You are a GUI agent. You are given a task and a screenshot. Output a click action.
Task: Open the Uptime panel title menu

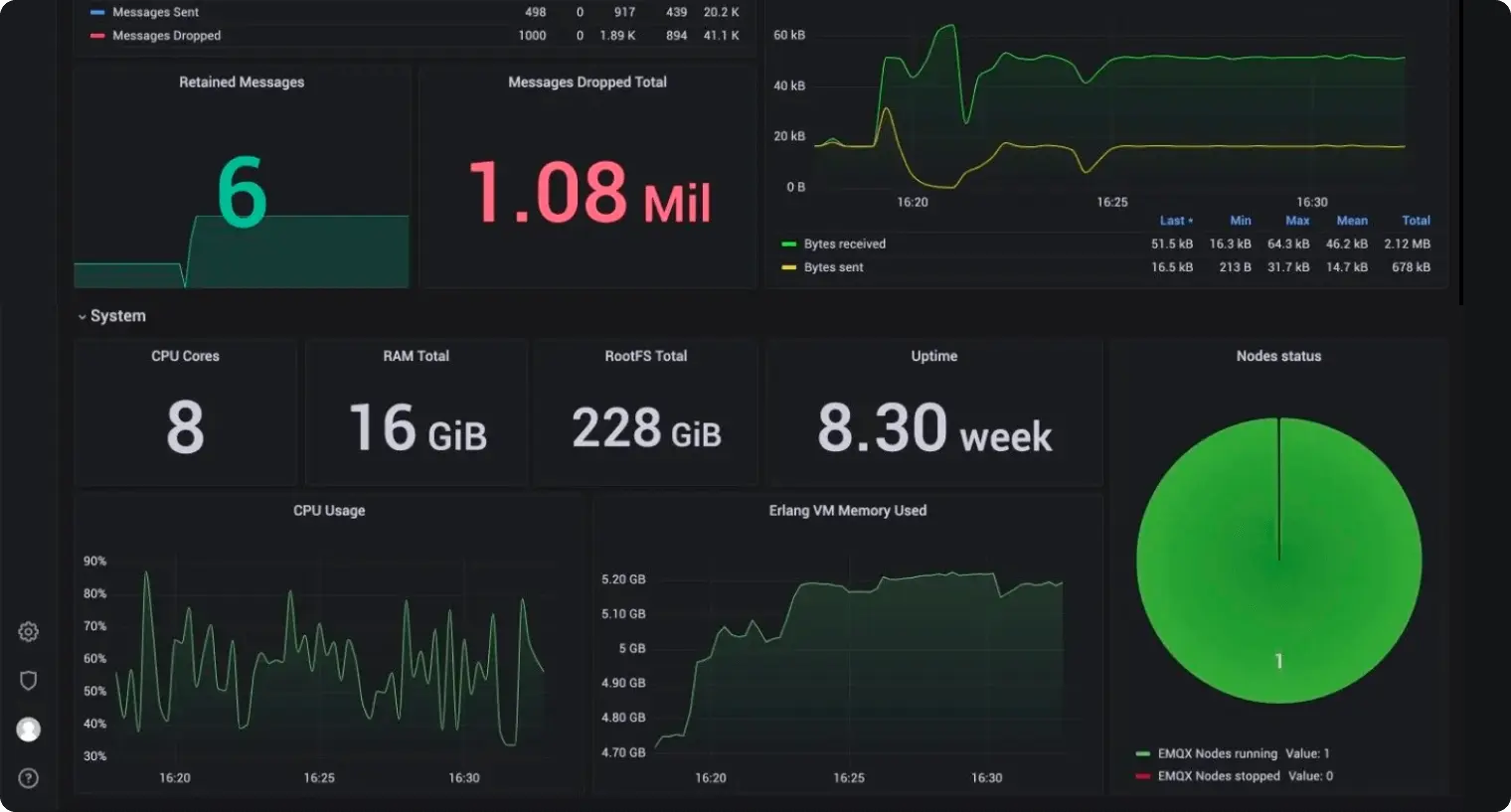pyautogui.click(x=933, y=356)
